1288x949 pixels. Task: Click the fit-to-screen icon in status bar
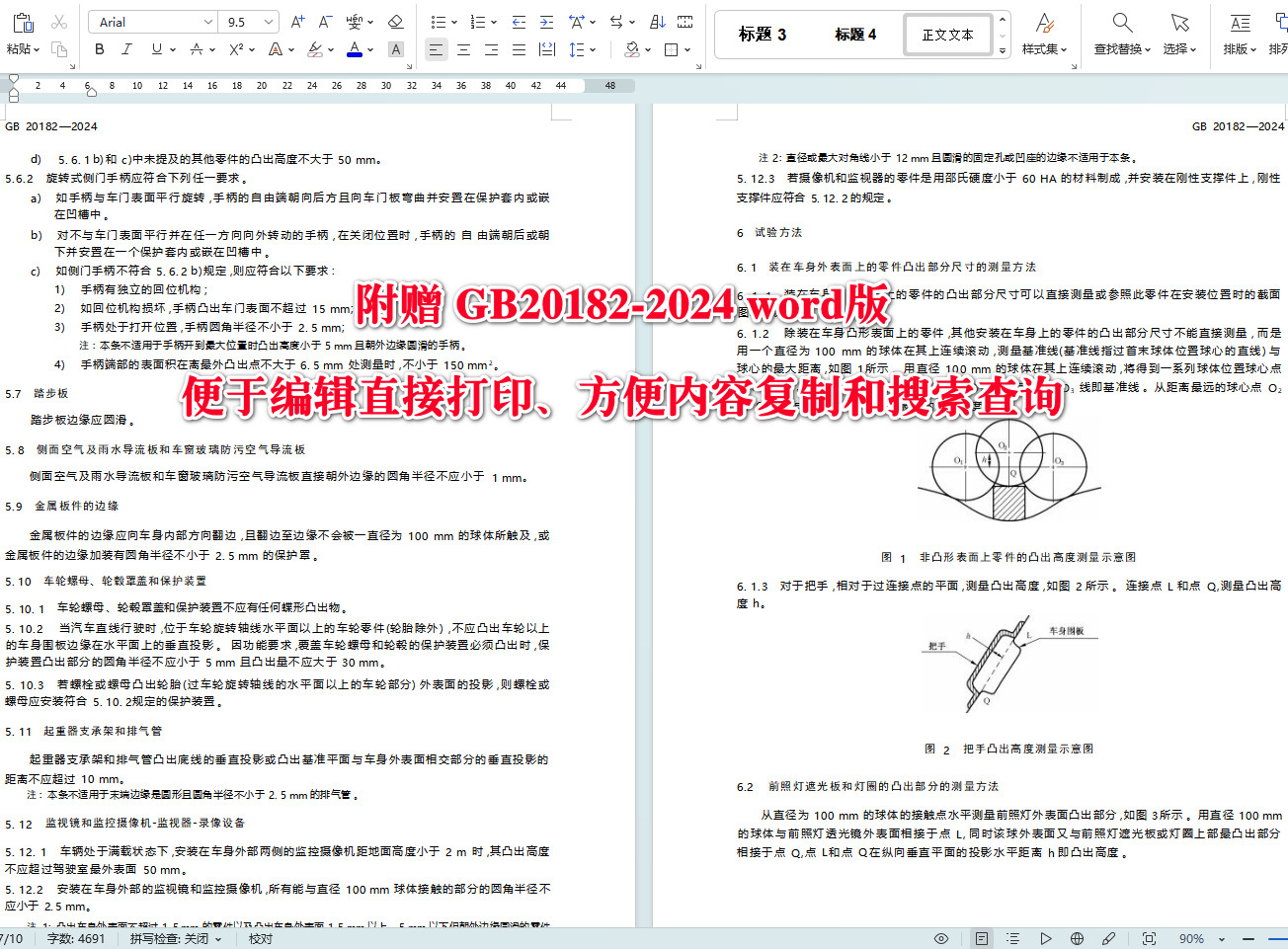point(1149,938)
